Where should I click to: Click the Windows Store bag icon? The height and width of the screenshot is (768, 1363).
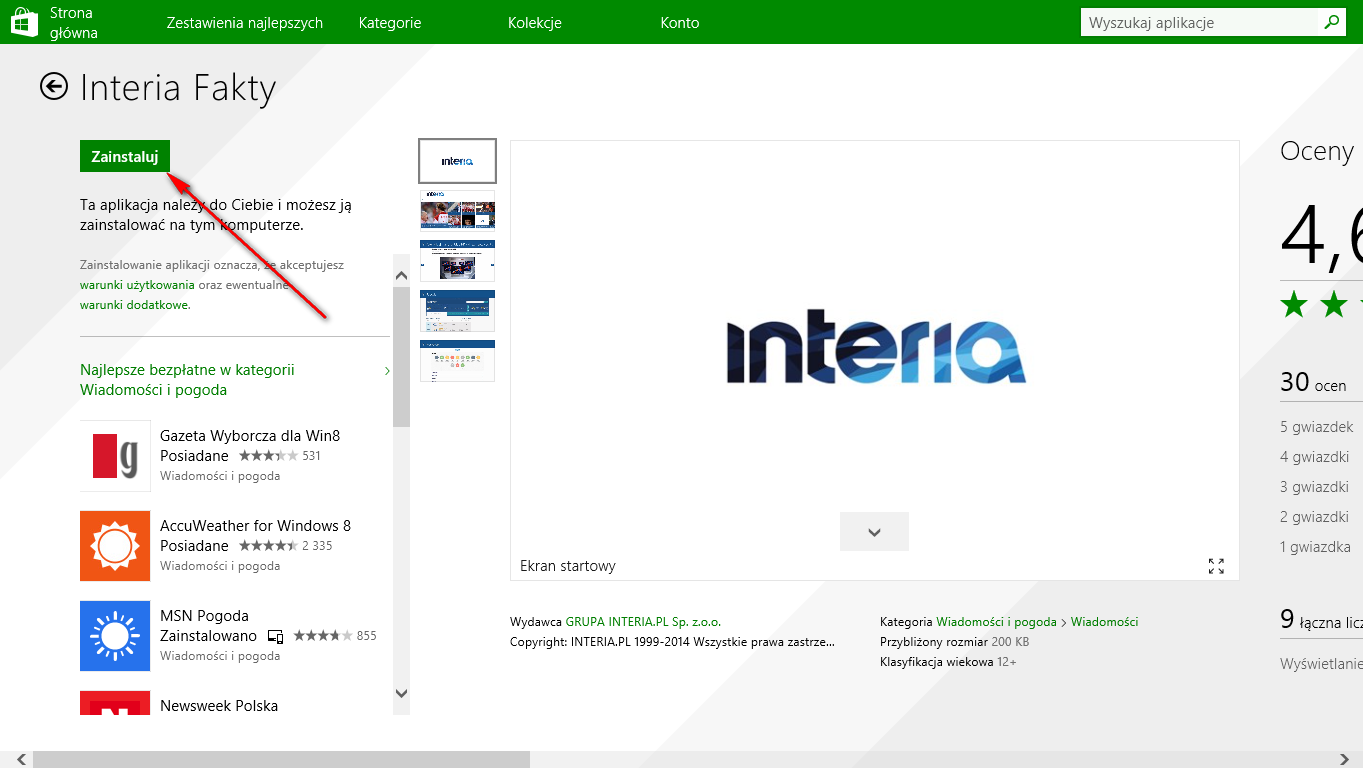click(x=24, y=22)
